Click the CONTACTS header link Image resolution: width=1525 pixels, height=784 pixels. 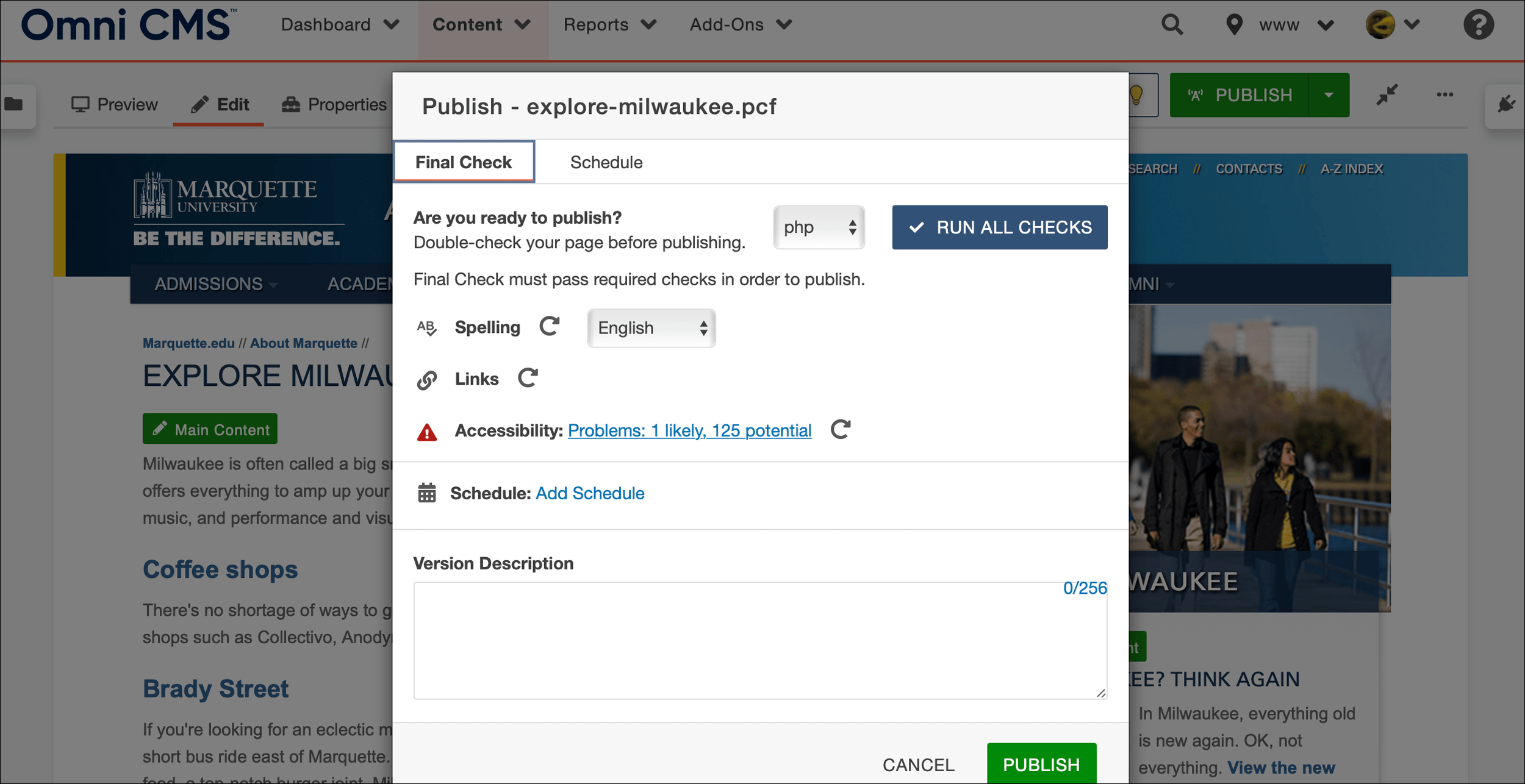pos(1249,169)
